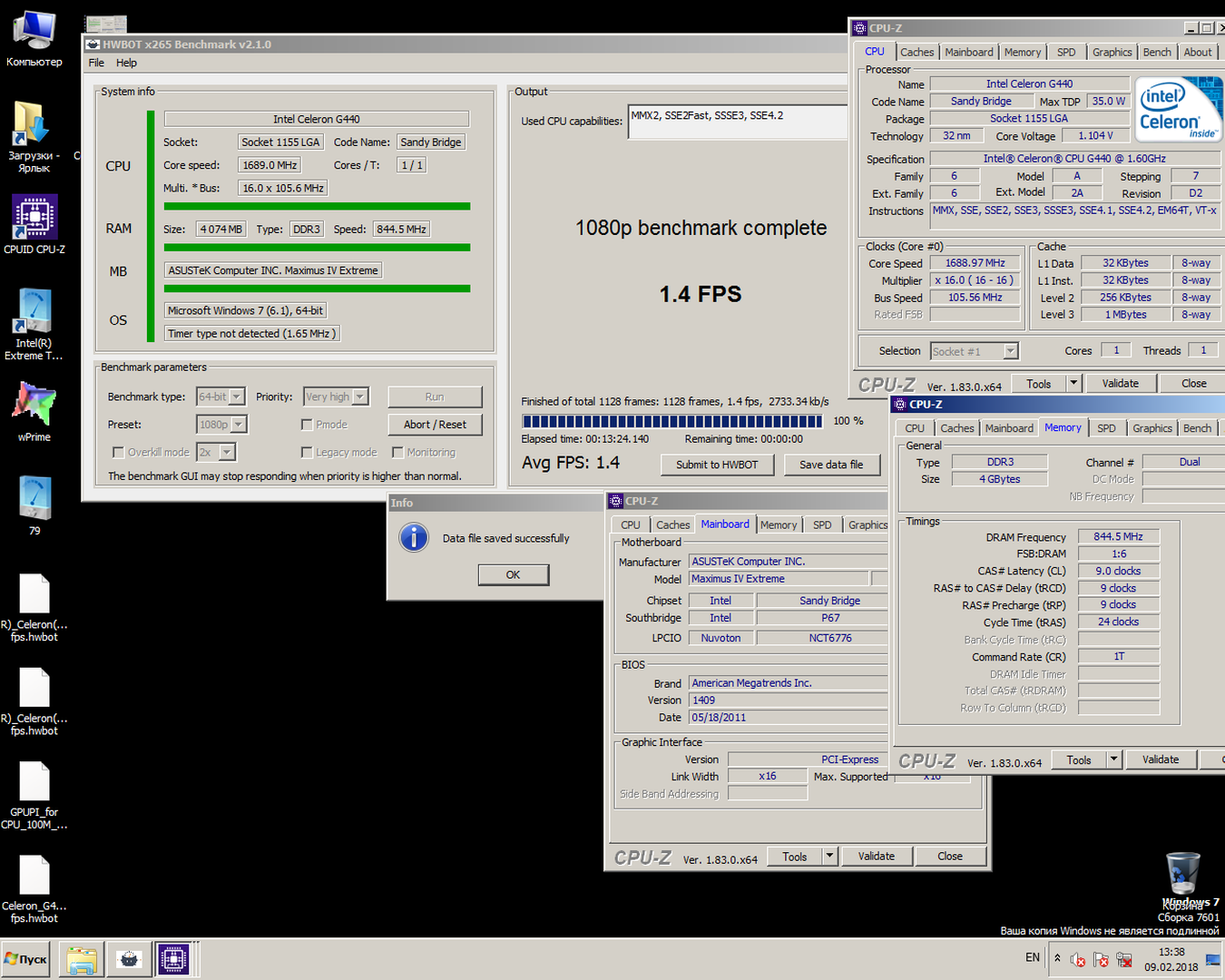Open the Priority Very high dropdown
The height and width of the screenshot is (980, 1225).
336,397
